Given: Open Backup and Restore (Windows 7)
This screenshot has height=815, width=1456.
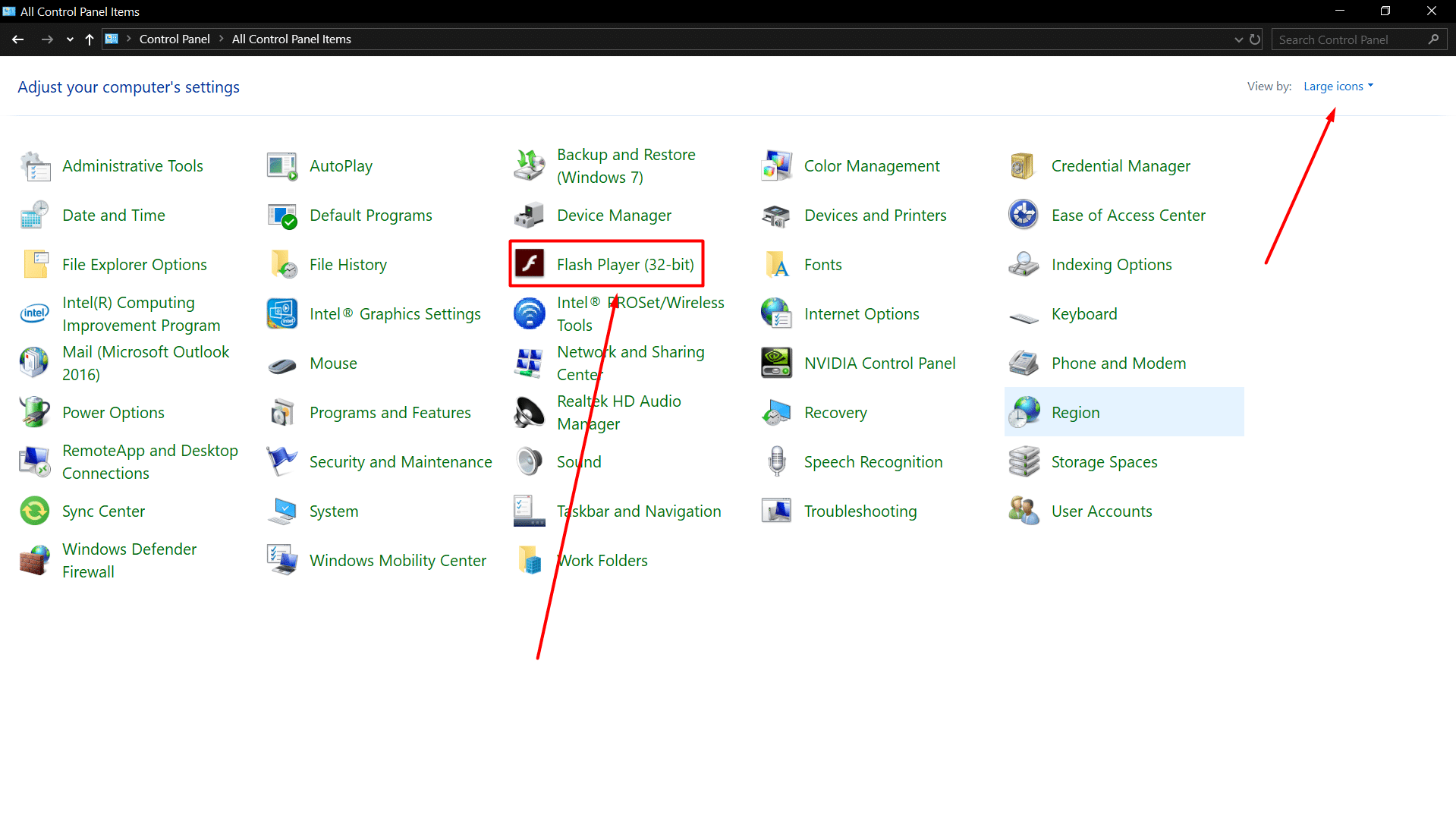Looking at the screenshot, I should tap(626, 165).
